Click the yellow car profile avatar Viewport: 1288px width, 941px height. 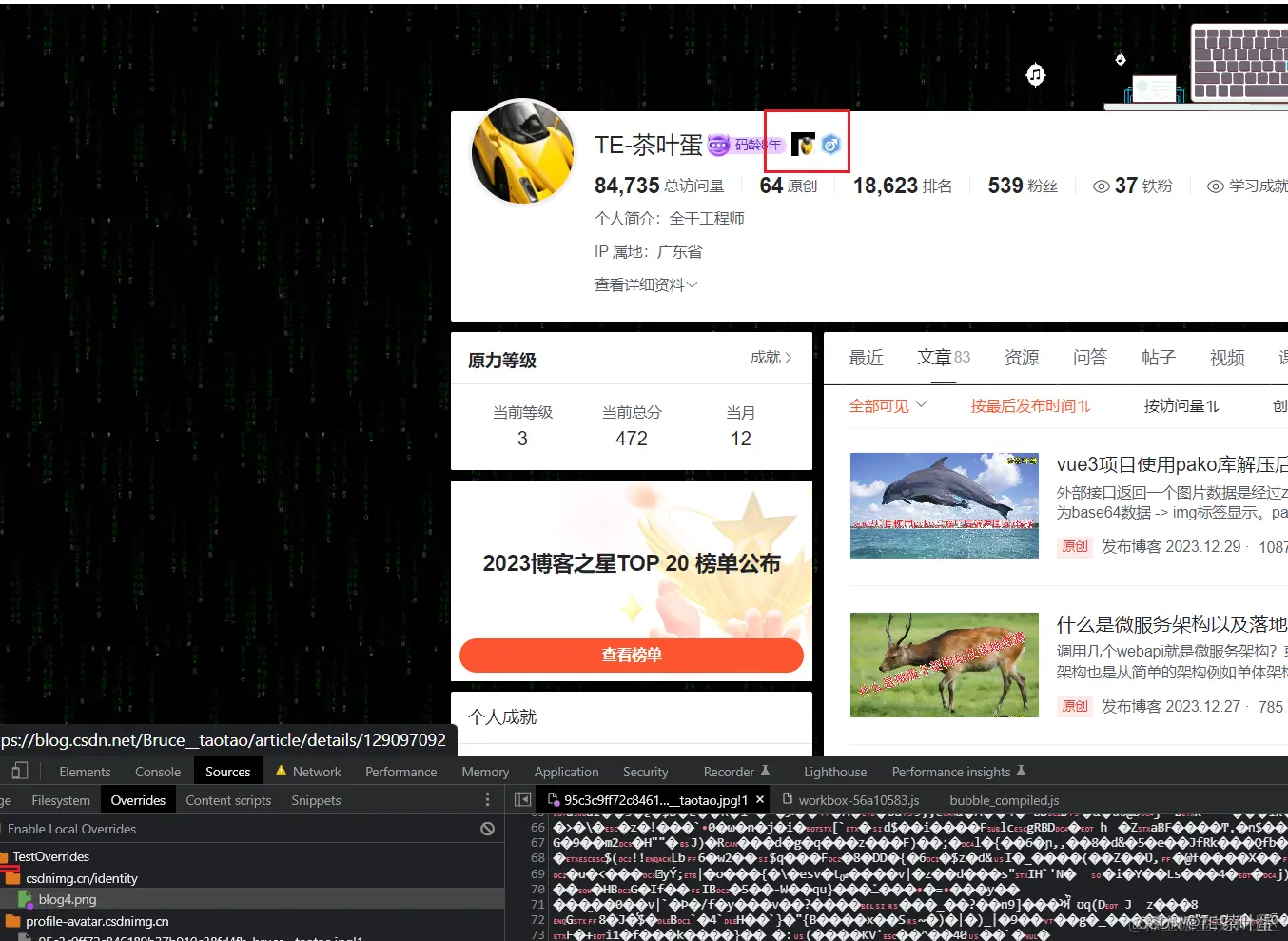[x=523, y=152]
